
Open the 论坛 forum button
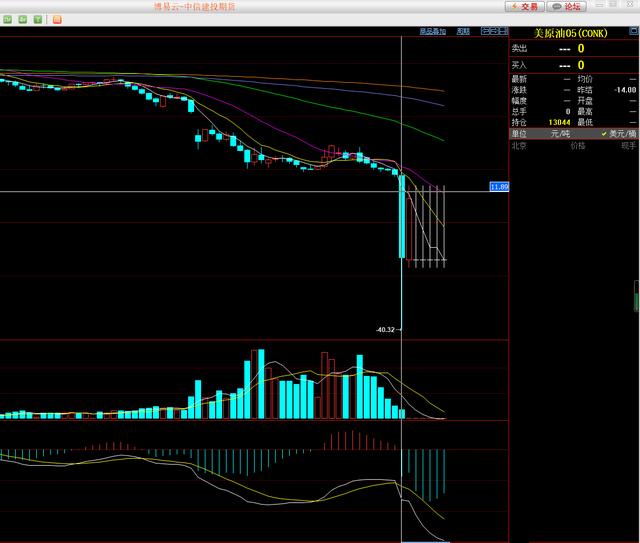click(567, 7)
